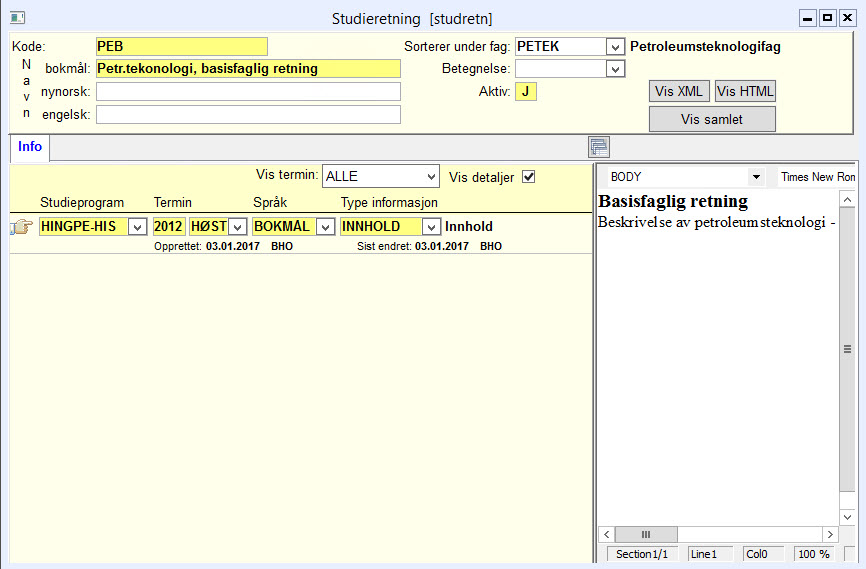Click the Basisfaglig retning heading in the editor
The image size is (866, 569).
(x=673, y=201)
